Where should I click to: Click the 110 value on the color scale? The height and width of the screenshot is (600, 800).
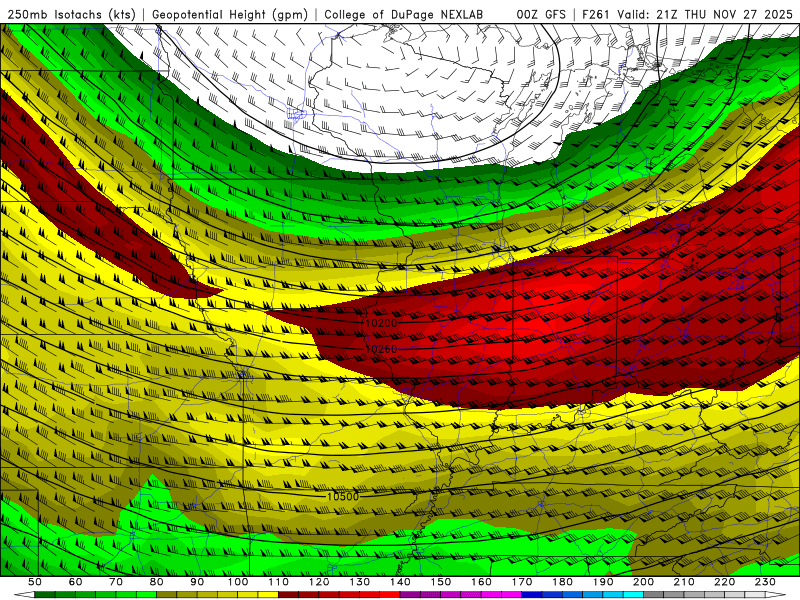click(279, 582)
